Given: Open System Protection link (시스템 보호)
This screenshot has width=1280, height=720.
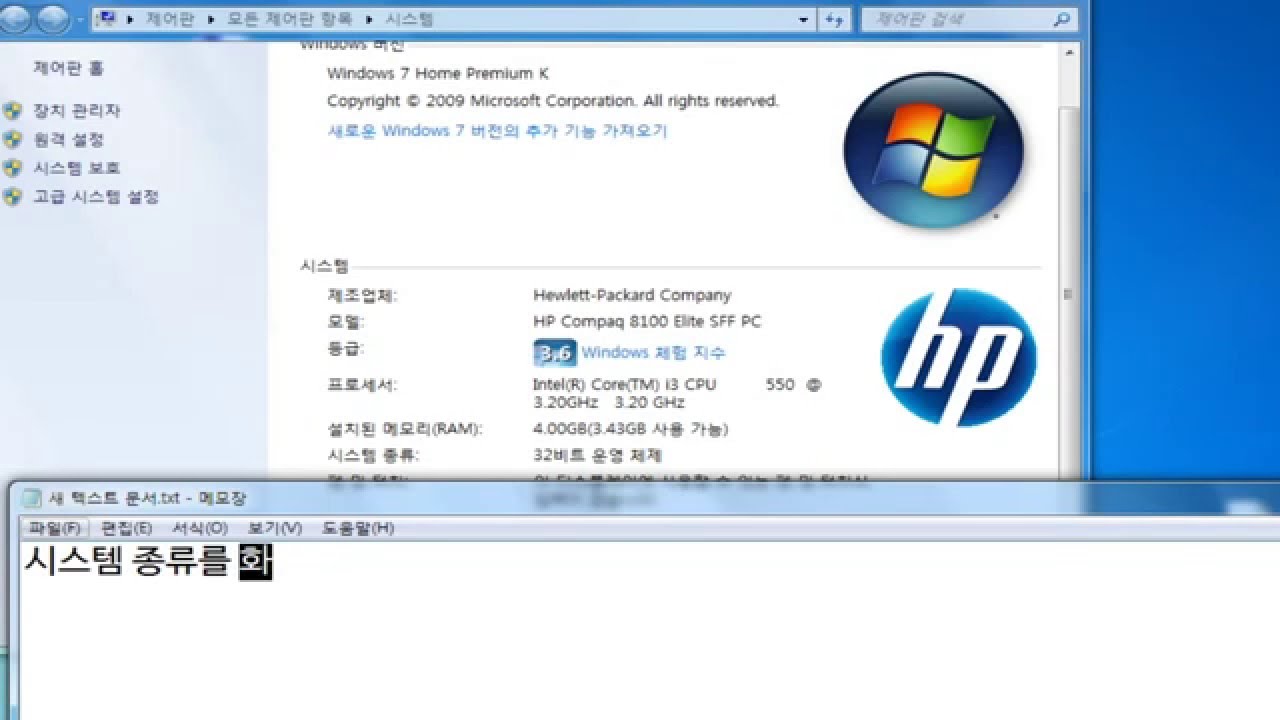Looking at the screenshot, I should (x=77, y=168).
